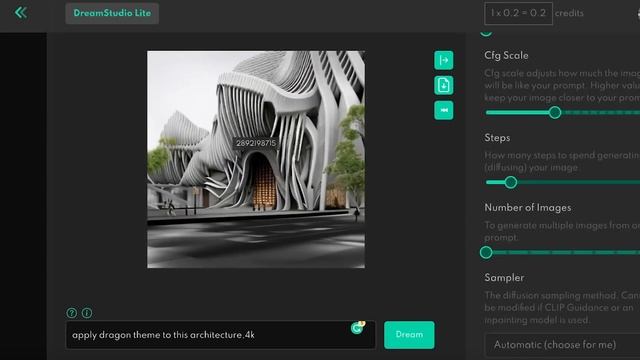Click the Number of Images heading
This screenshot has height=360, width=640.
[x=528, y=208]
